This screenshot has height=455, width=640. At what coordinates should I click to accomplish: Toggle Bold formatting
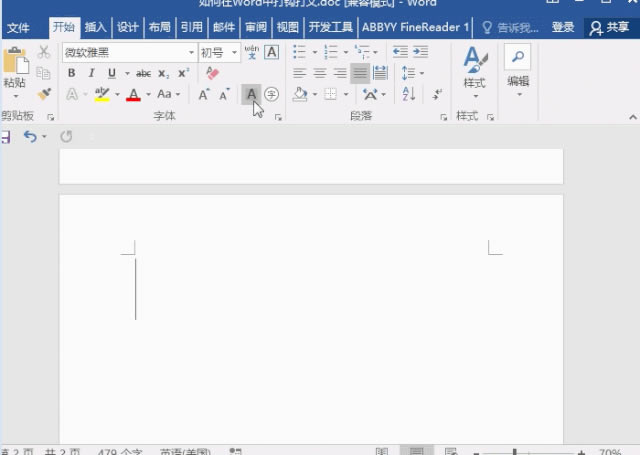[x=71, y=73]
